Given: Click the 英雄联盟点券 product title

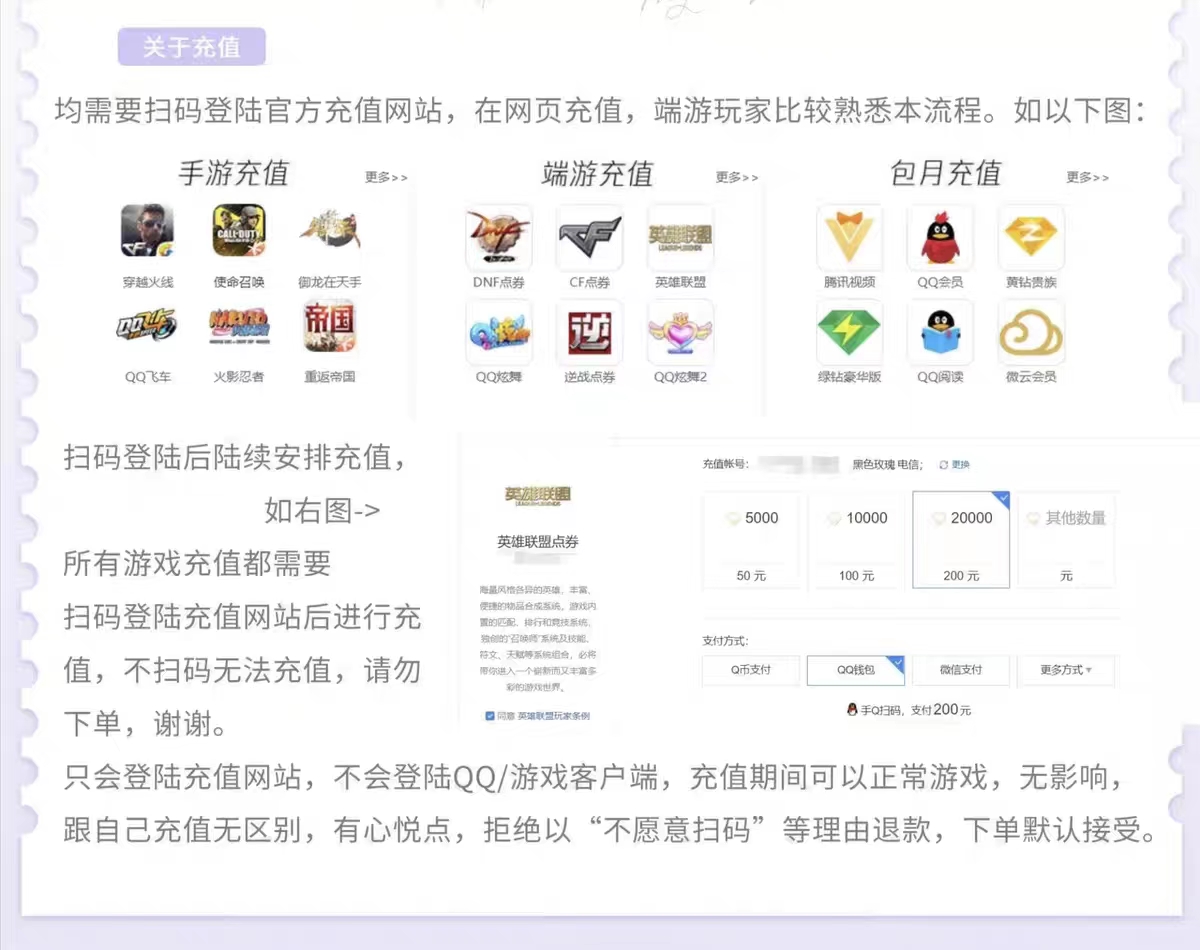Looking at the screenshot, I should click(538, 542).
